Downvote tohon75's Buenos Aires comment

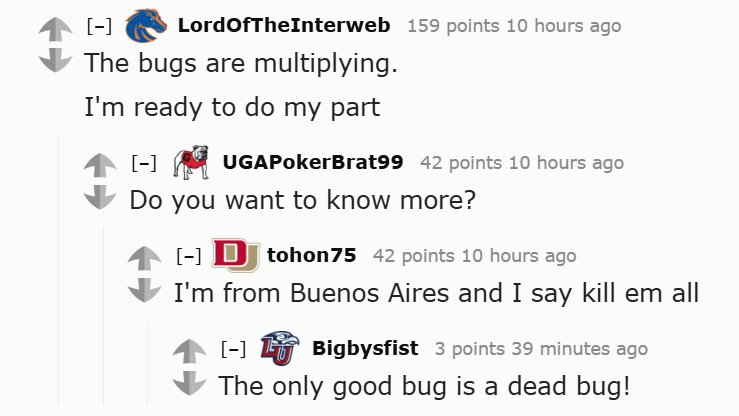pyautogui.click(x=142, y=291)
